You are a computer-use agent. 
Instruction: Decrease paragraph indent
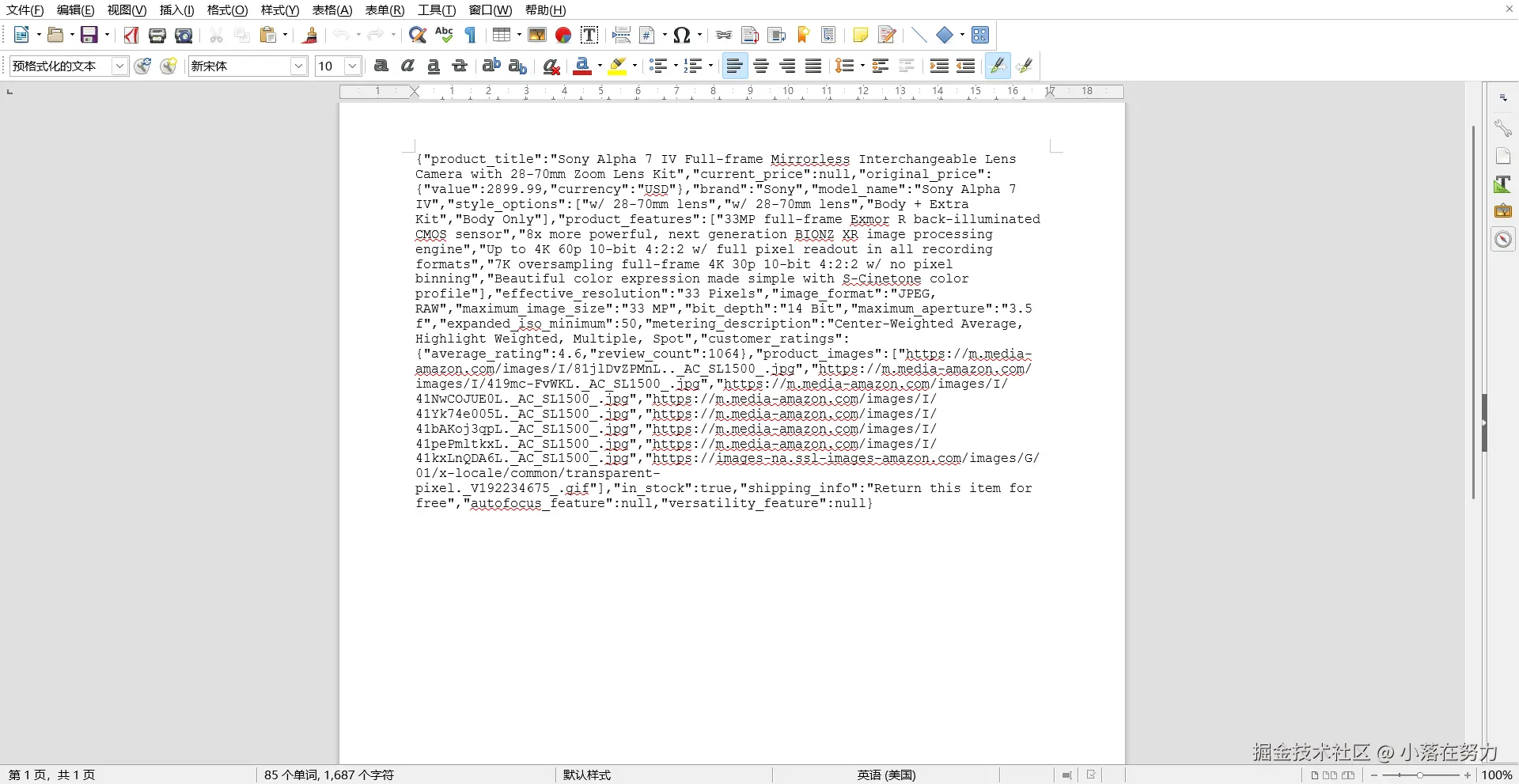coord(965,66)
